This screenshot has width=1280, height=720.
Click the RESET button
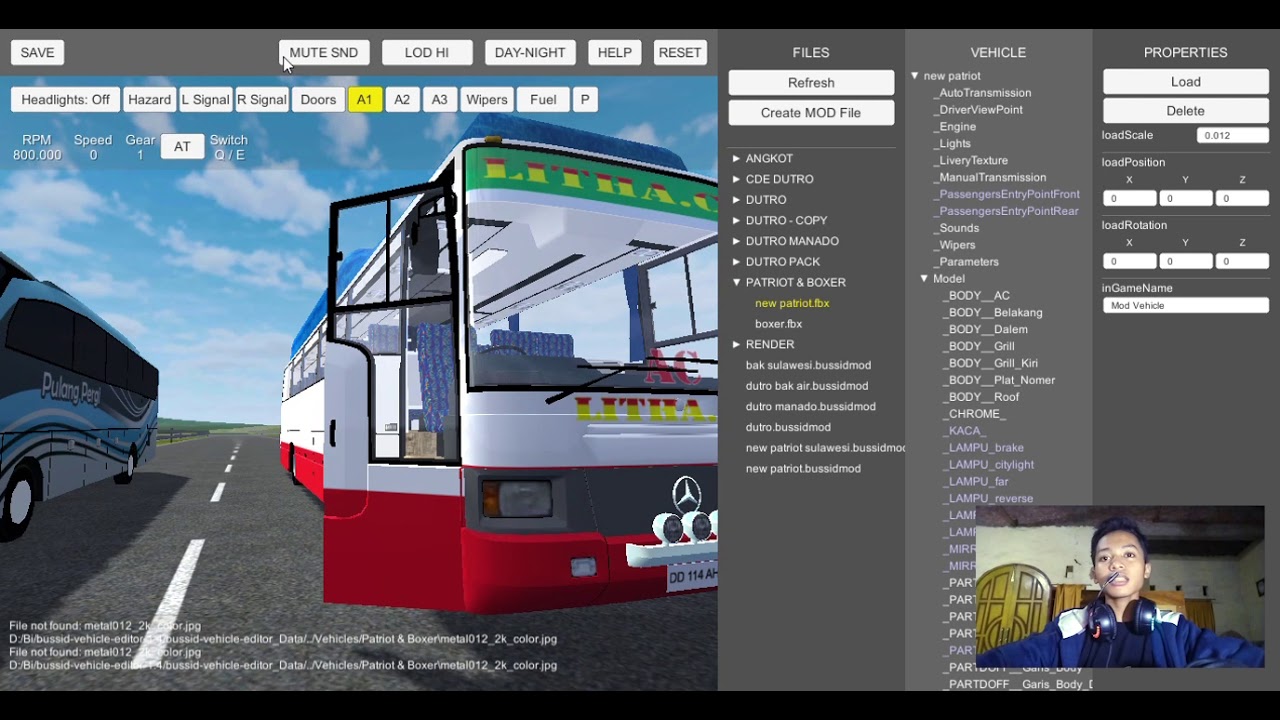[680, 52]
